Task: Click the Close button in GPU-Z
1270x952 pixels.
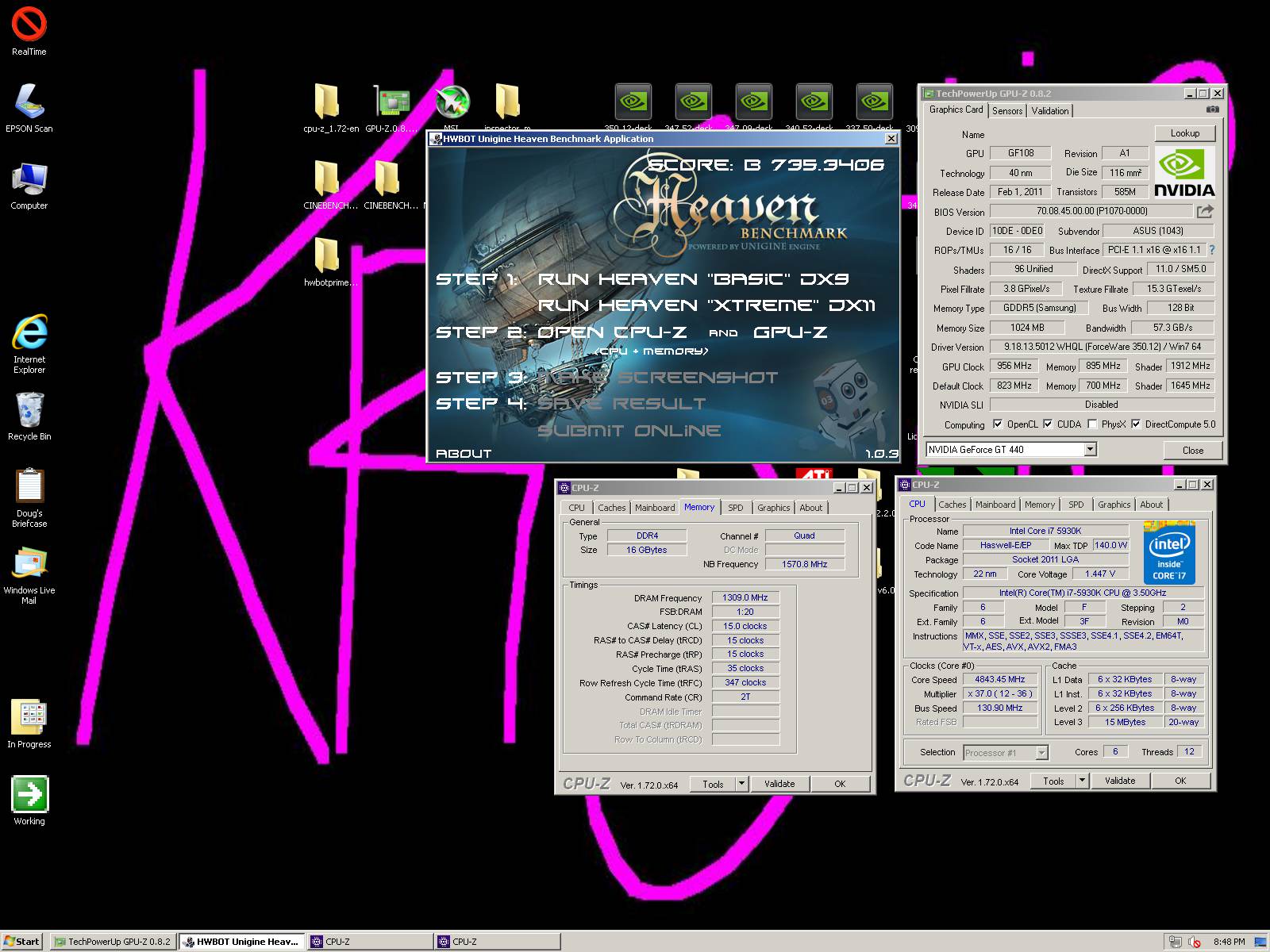Action: 1193,450
